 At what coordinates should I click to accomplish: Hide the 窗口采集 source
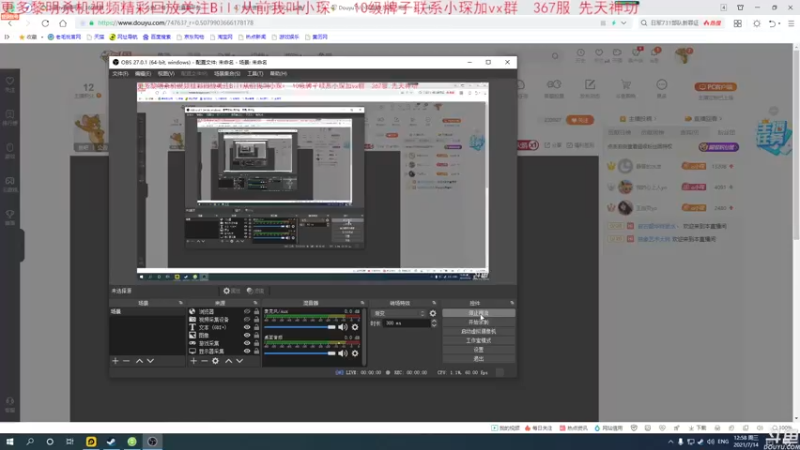(247, 343)
